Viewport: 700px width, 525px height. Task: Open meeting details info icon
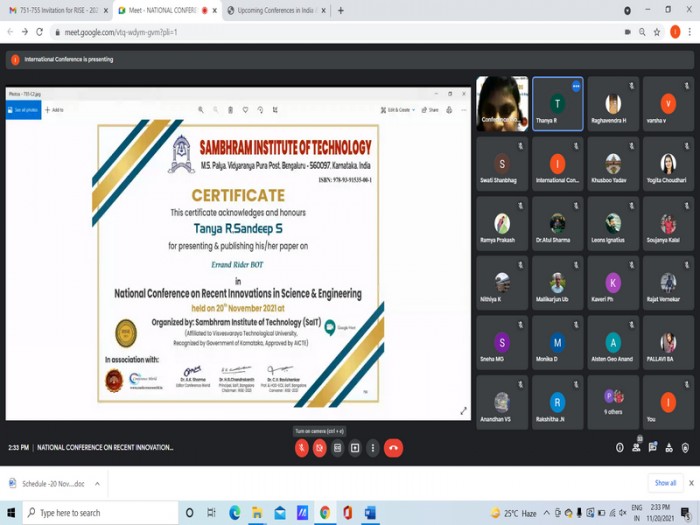tap(620, 448)
